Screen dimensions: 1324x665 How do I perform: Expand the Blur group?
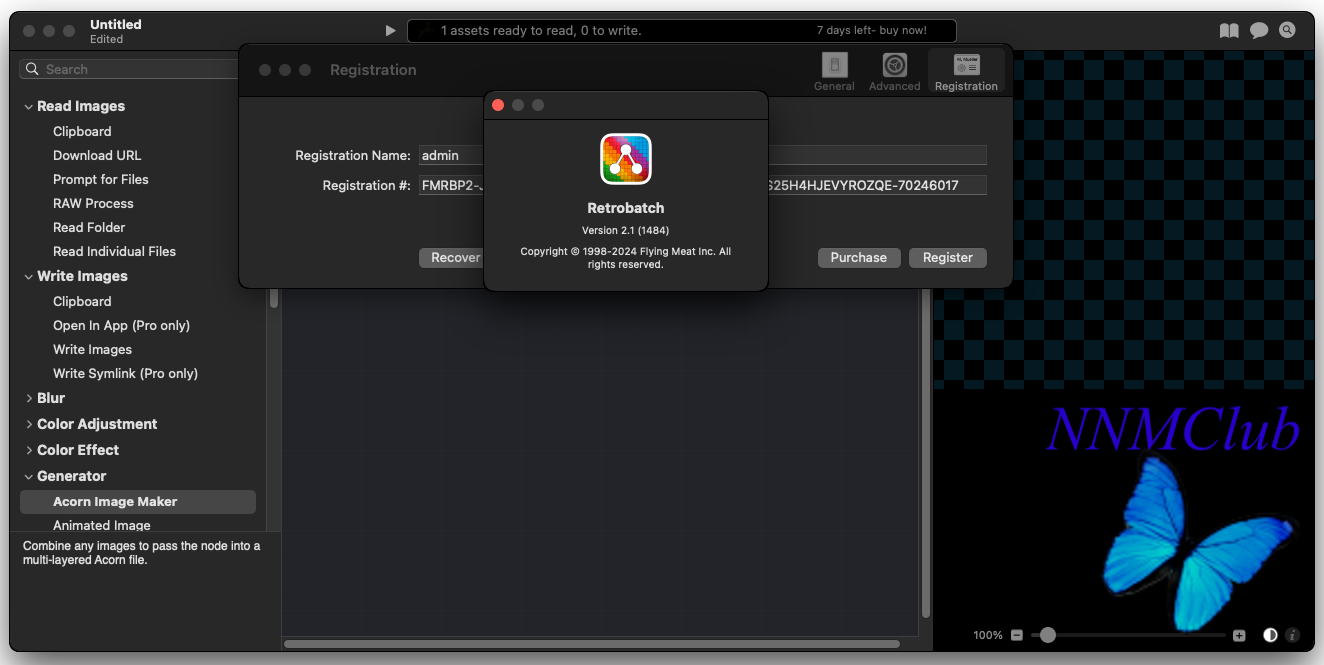click(x=28, y=398)
